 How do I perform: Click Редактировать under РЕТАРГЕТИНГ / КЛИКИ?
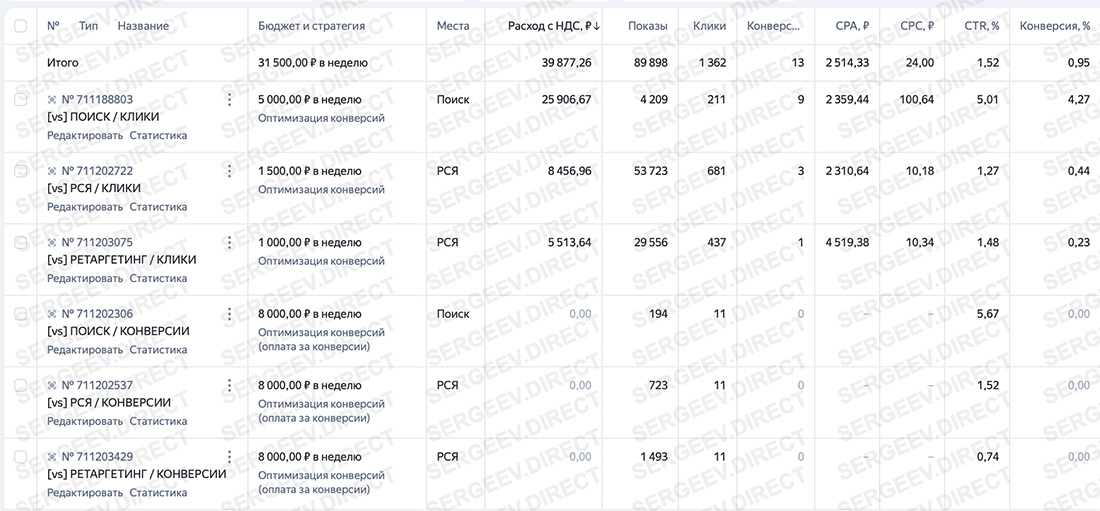85,279
